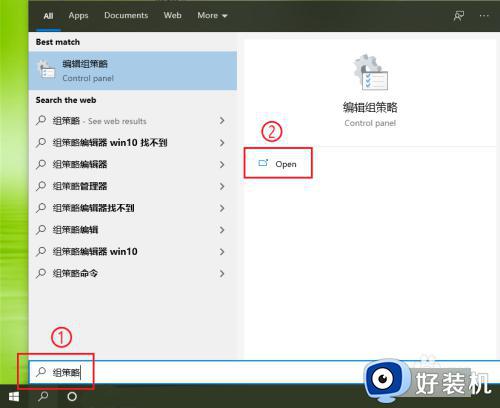Viewport: 500px width, 408px height.
Task: Select suggestion 组策略编辑器 win10 找不到
Action: tap(133, 143)
